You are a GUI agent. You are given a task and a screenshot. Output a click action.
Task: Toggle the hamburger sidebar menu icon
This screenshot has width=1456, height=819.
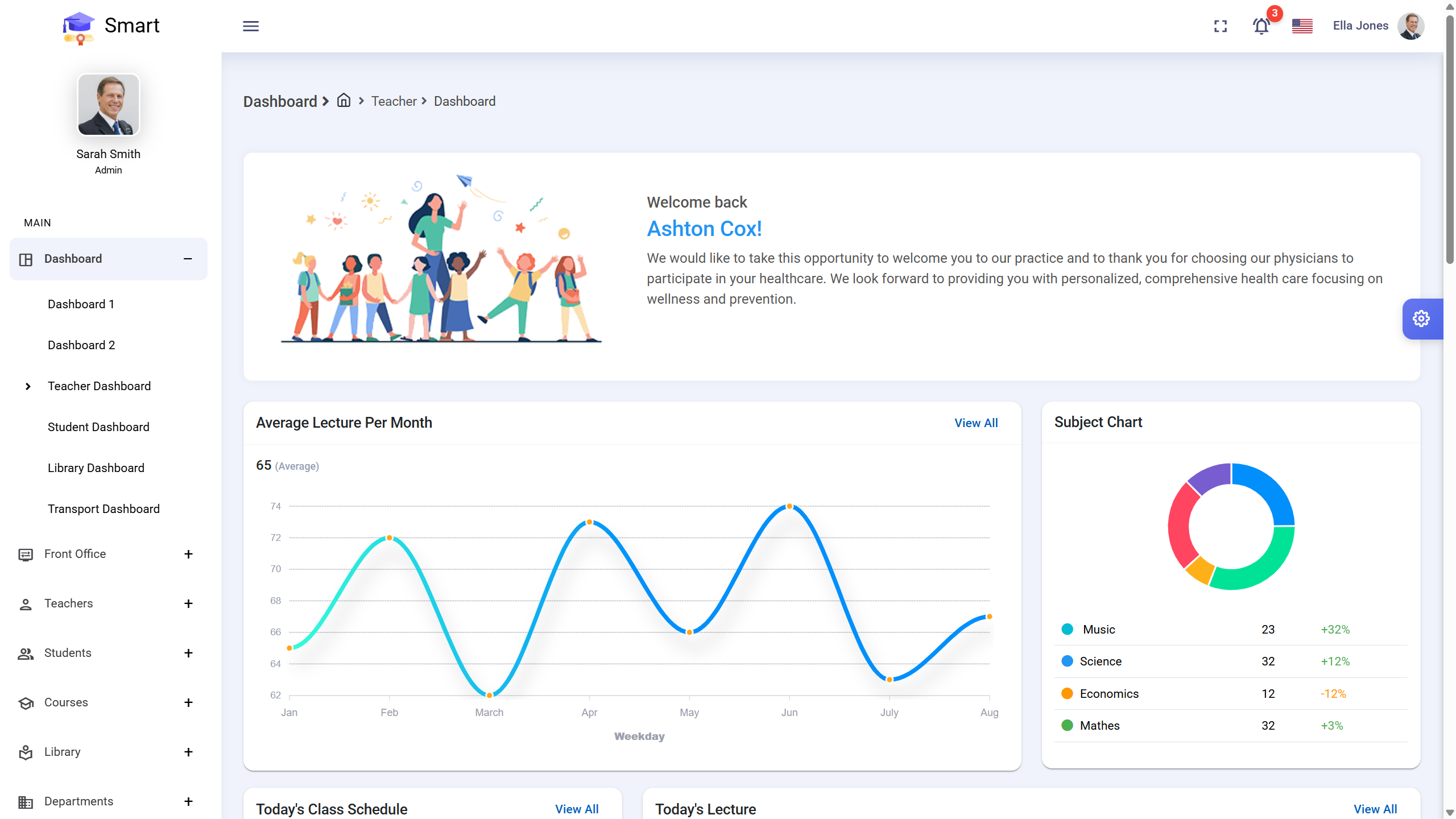(x=251, y=26)
